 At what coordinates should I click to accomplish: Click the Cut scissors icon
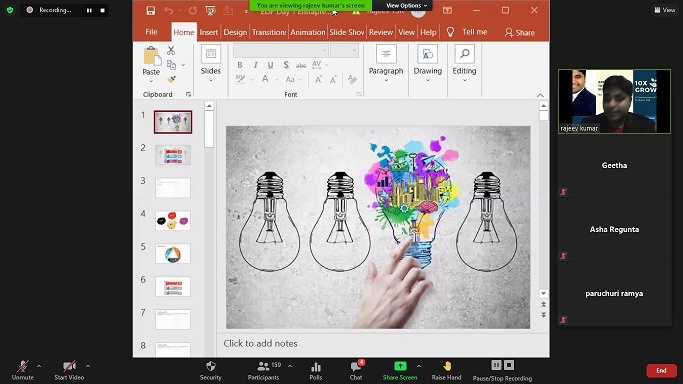pos(171,51)
